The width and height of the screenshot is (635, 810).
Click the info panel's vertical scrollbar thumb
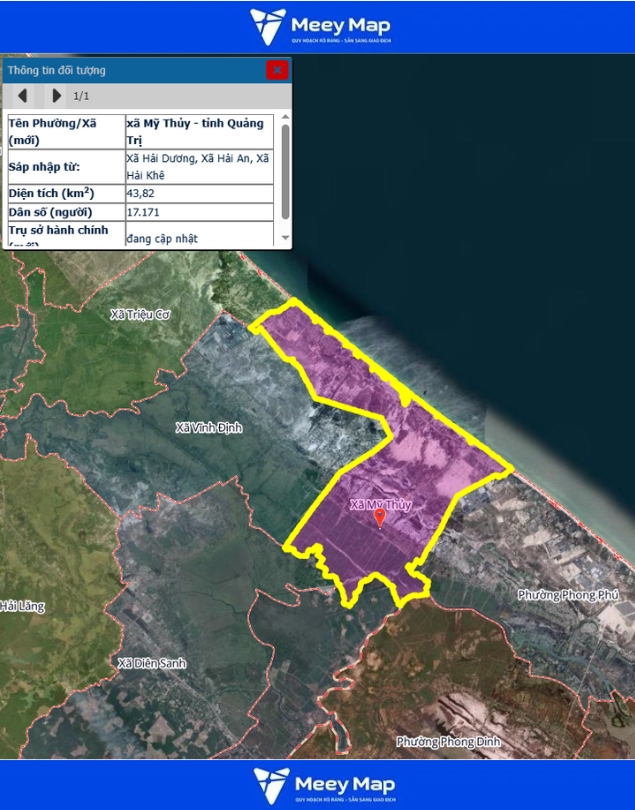(x=285, y=170)
